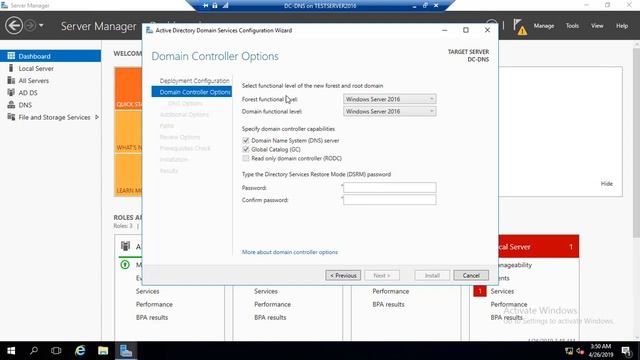
Task: Click the wizard title bar icon
Action: [x=149, y=30]
